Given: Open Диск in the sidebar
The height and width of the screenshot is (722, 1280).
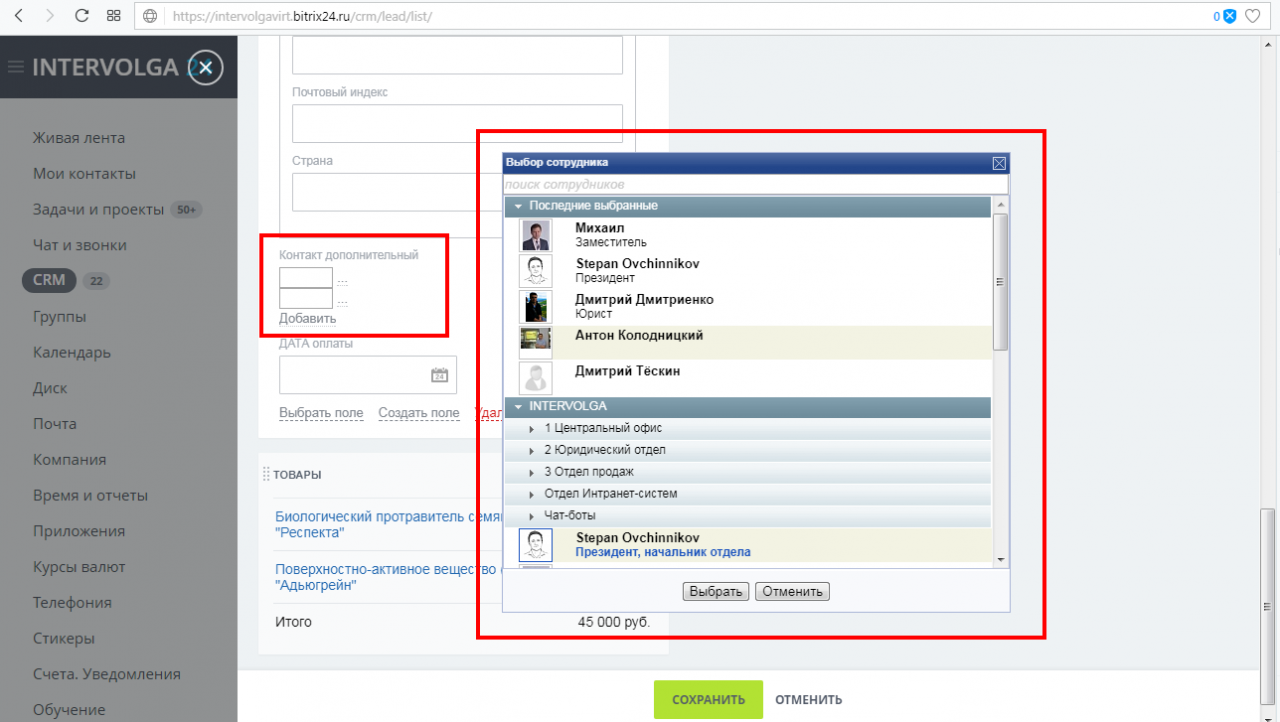Looking at the screenshot, I should coord(50,388).
